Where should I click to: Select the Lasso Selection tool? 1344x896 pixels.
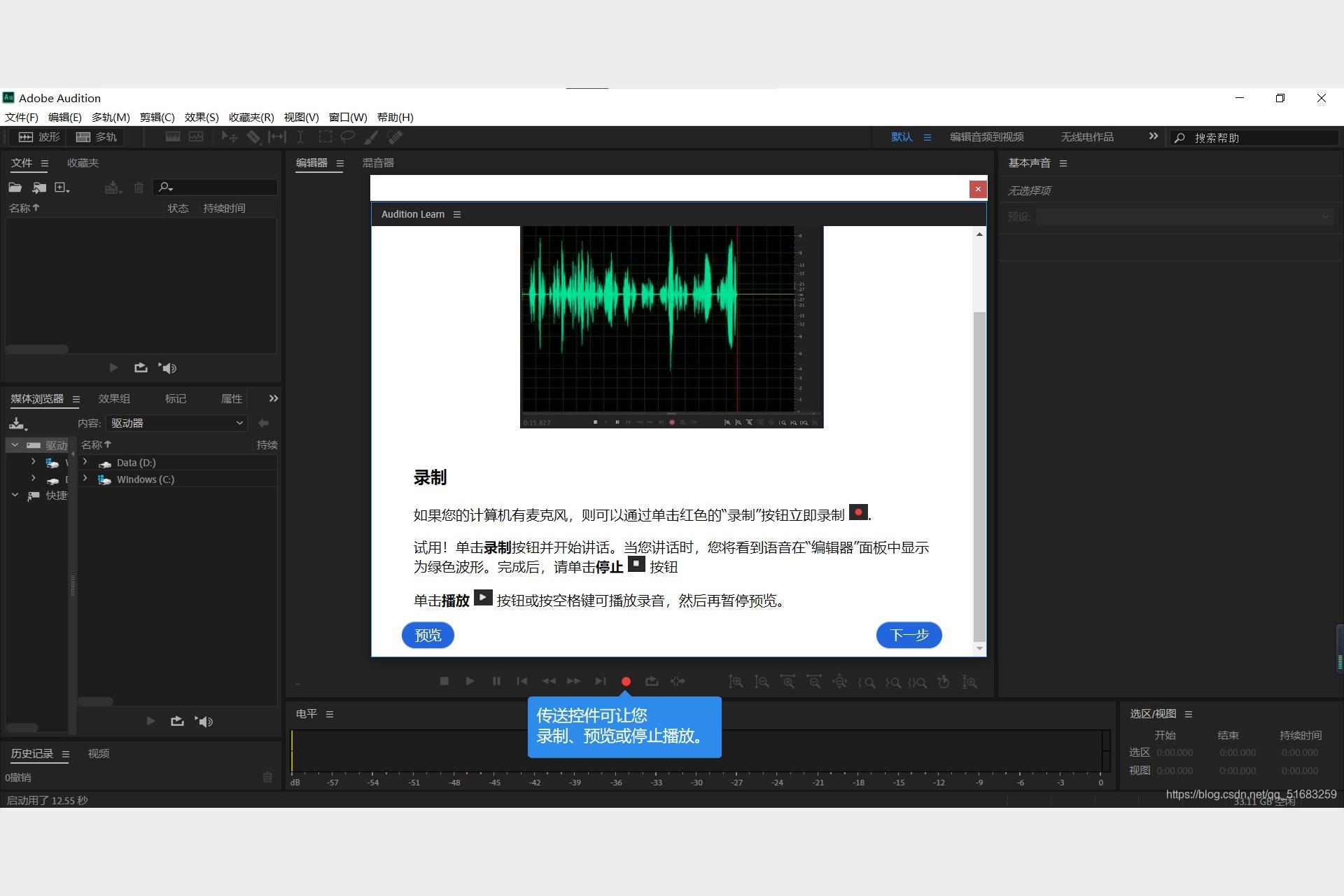point(347,137)
